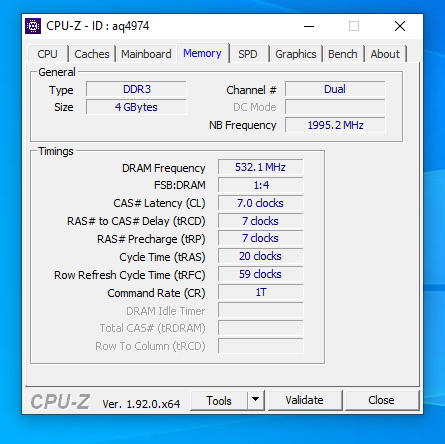Switch to the CPU tab

click(48, 54)
